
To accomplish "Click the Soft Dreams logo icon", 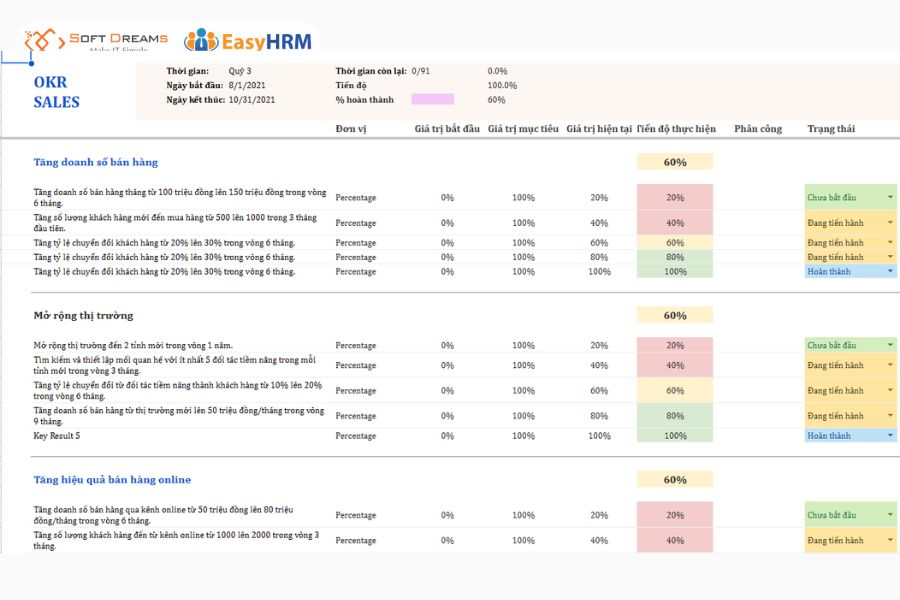I will tap(41, 40).
